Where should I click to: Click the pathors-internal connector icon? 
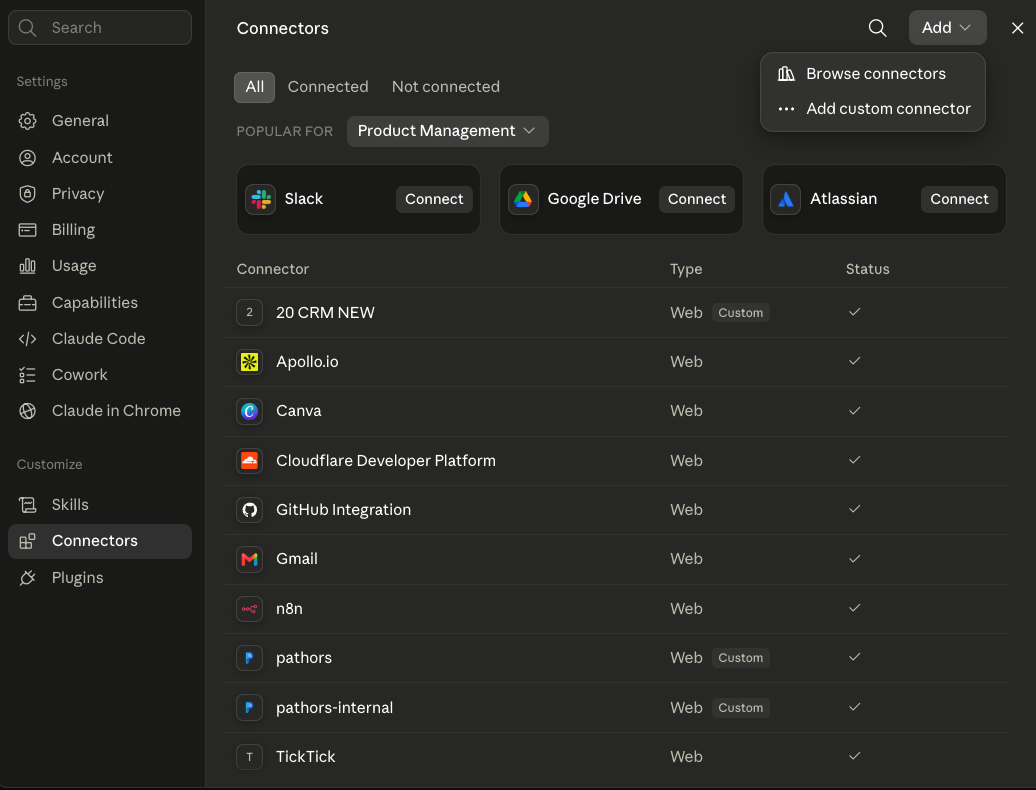pos(249,707)
